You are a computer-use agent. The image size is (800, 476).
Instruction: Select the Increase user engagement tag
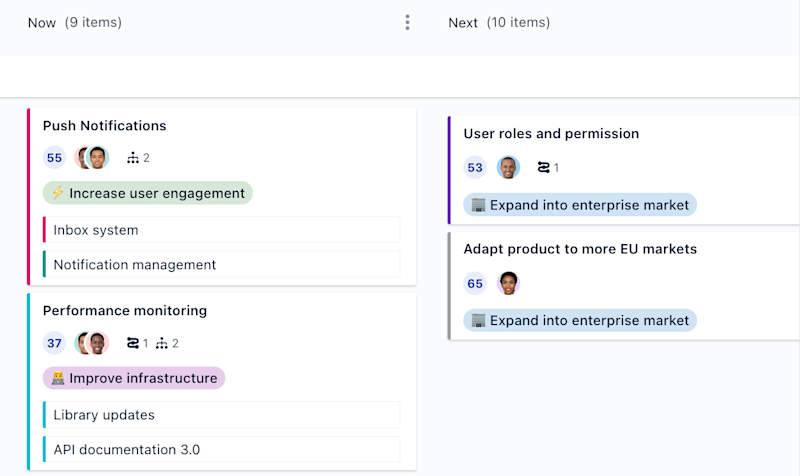[148, 193]
